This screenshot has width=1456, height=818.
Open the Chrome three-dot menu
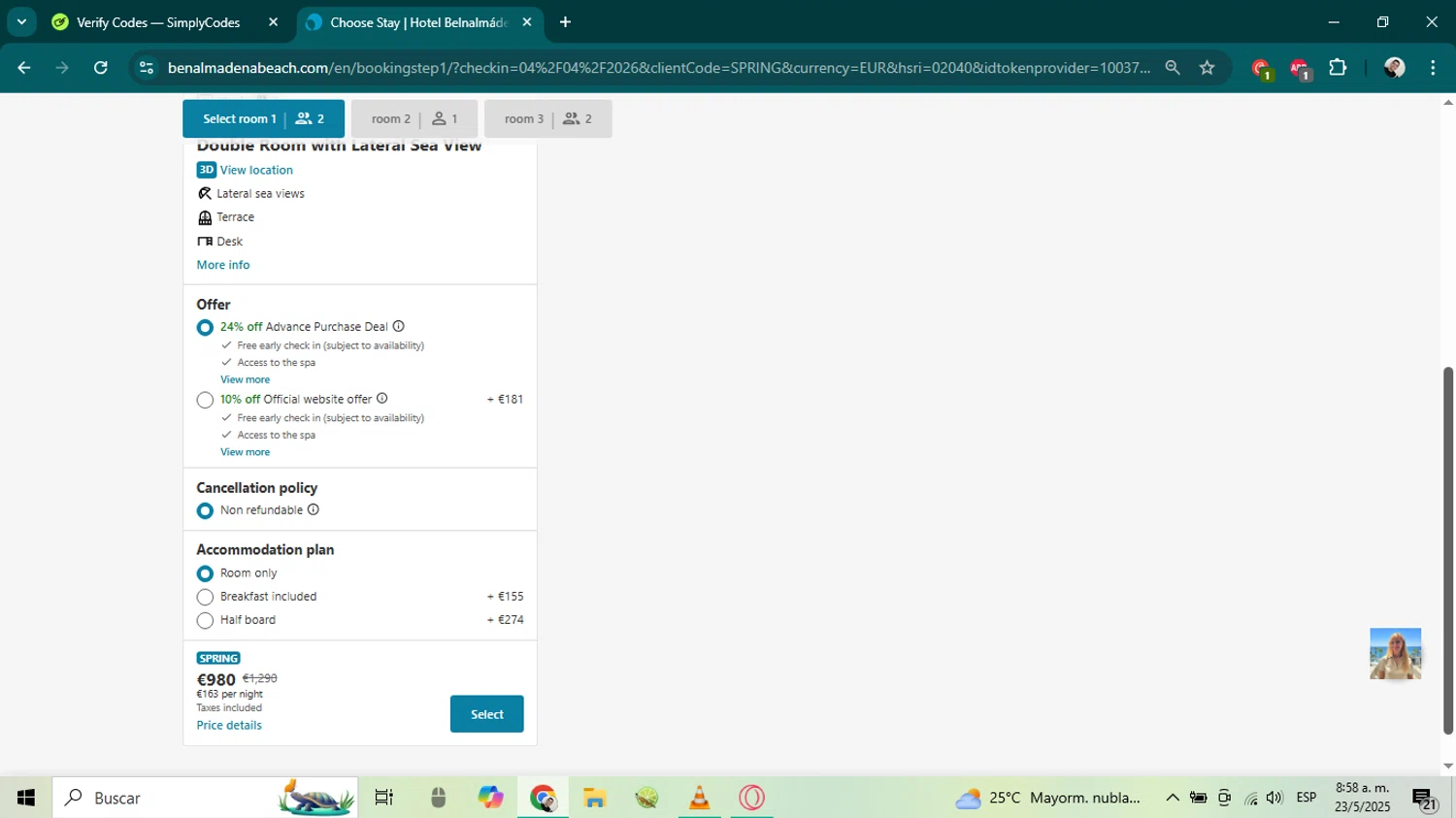coord(1433,68)
